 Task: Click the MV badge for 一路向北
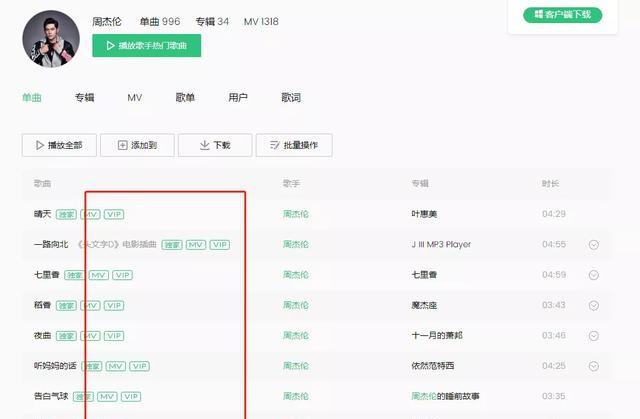(x=196, y=245)
